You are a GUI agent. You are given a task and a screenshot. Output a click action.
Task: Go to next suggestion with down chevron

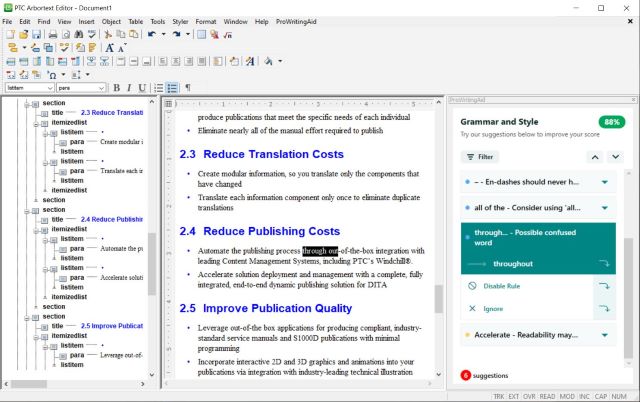point(616,157)
